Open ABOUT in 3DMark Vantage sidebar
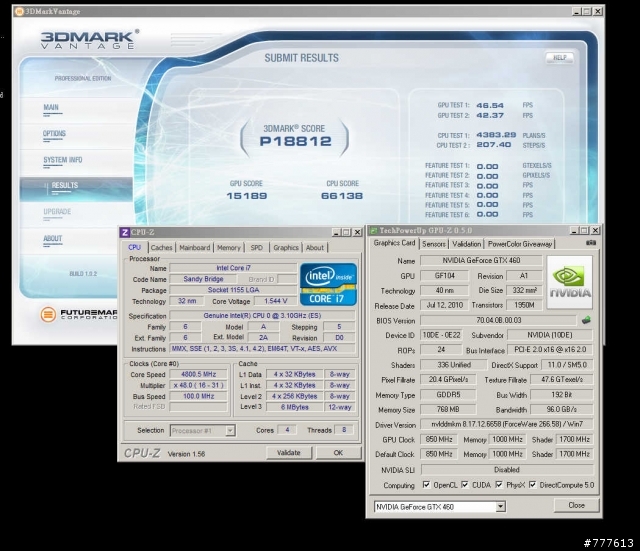The image size is (640, 551). tap(53, 238)
